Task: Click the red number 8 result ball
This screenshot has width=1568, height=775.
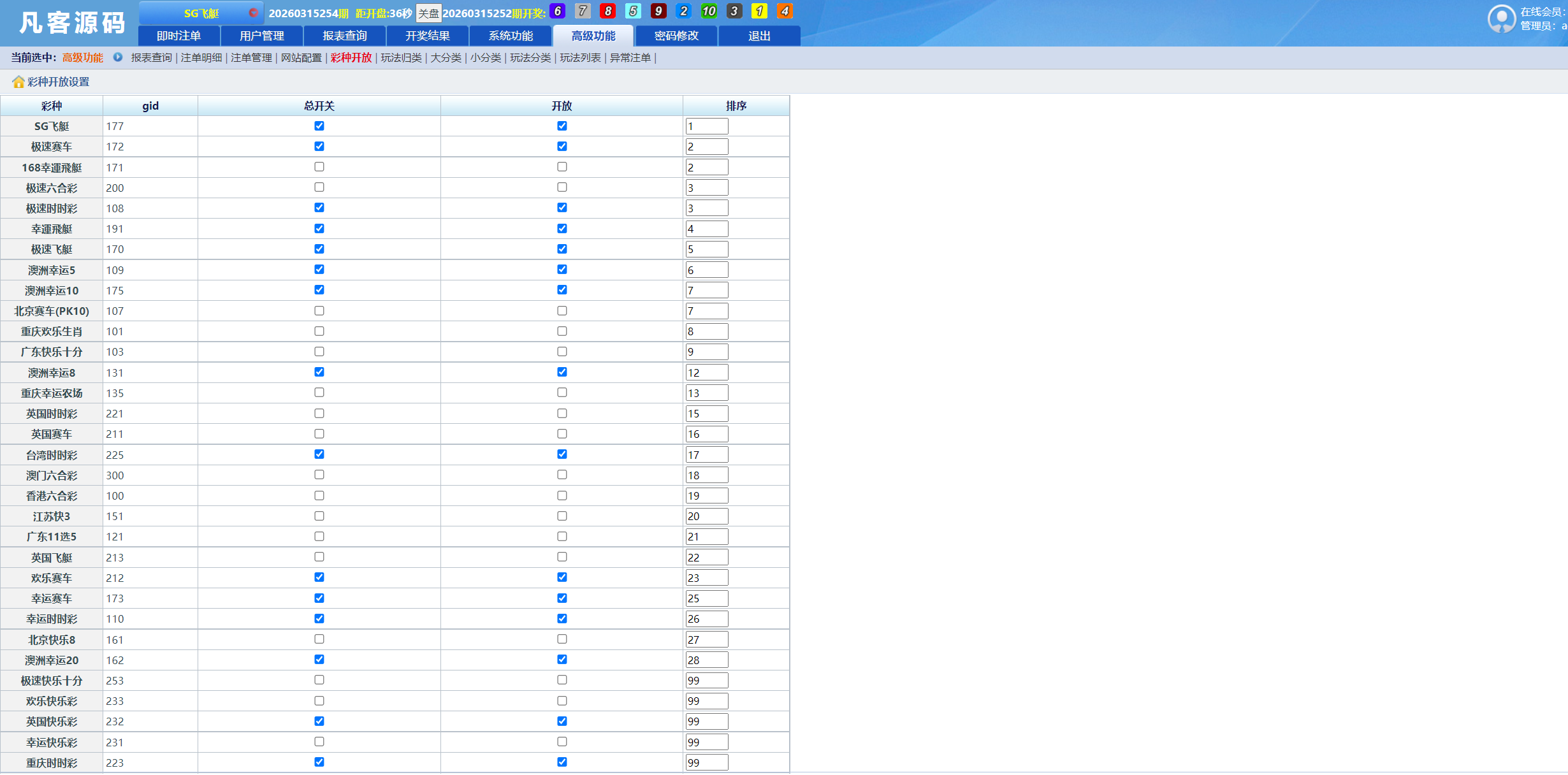Action: click(x=607, y=11)
